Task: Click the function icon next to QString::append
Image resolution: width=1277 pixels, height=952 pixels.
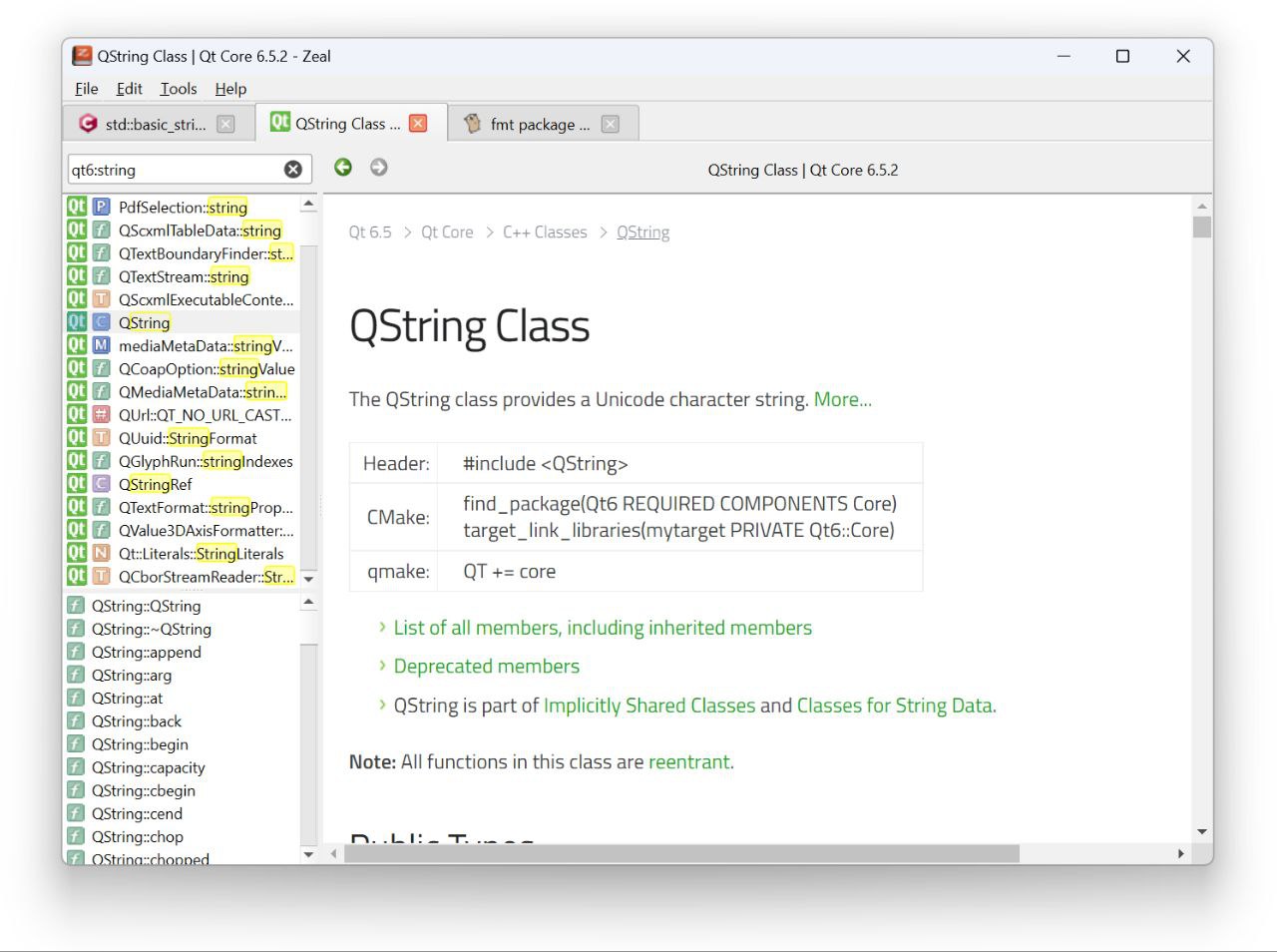Action: (x=76, y=652)
